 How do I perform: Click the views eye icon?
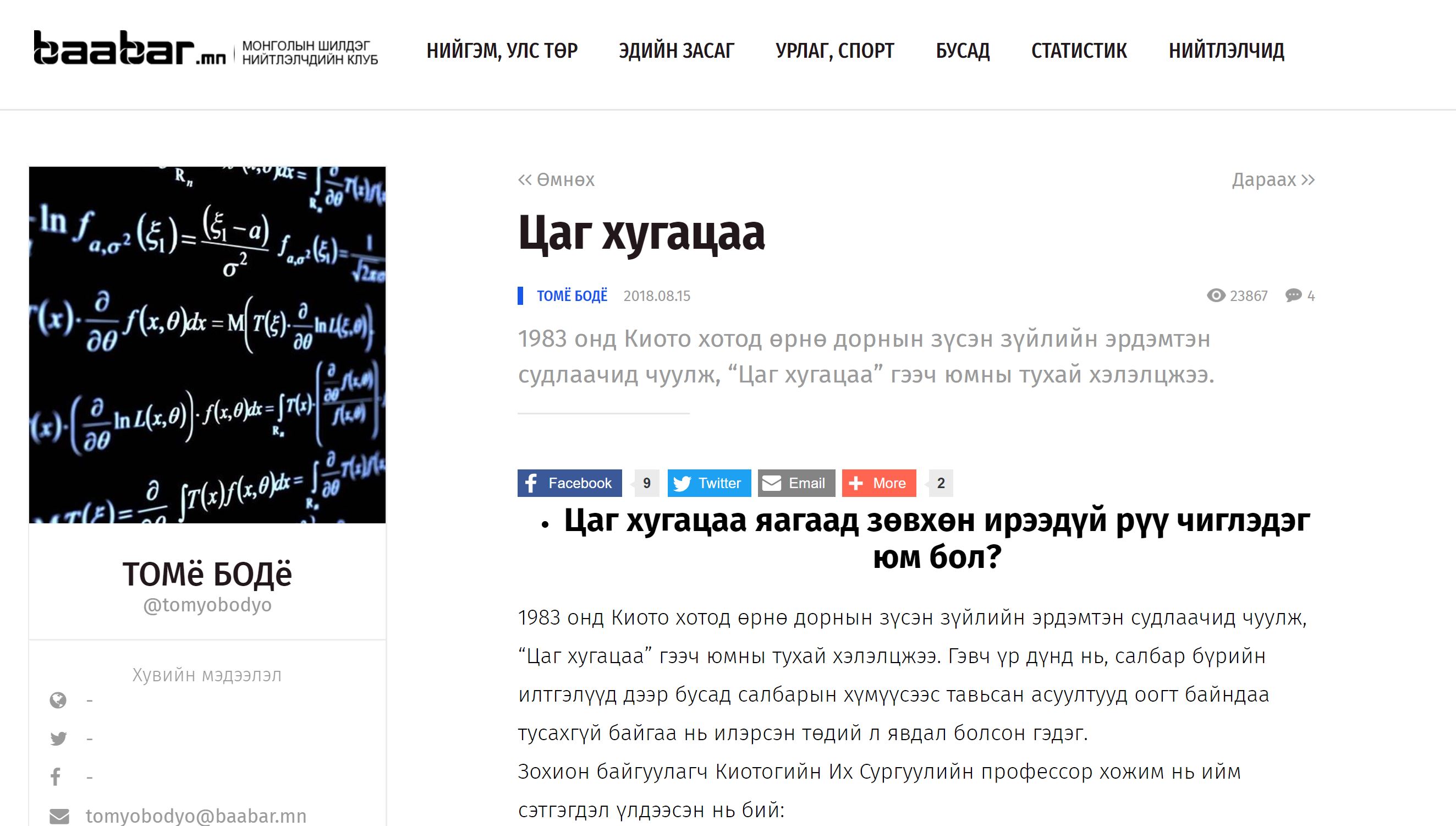click(x=1216, y=296)
